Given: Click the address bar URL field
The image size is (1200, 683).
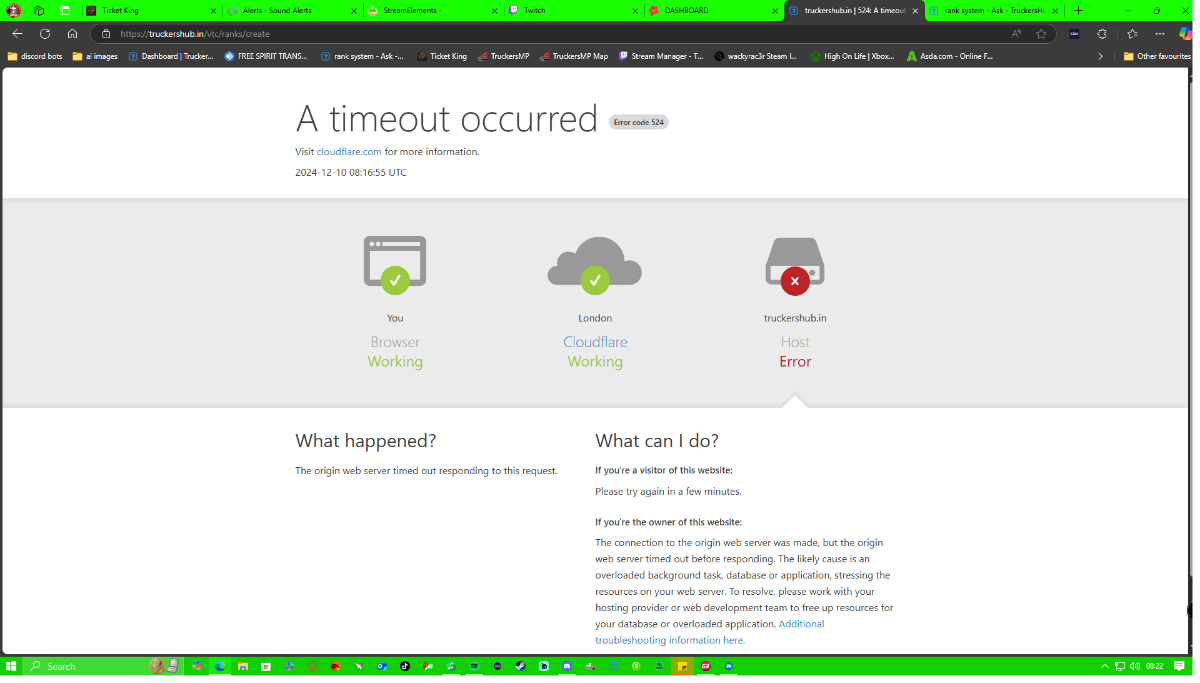Looking at the screenshot, I should 500,33.
